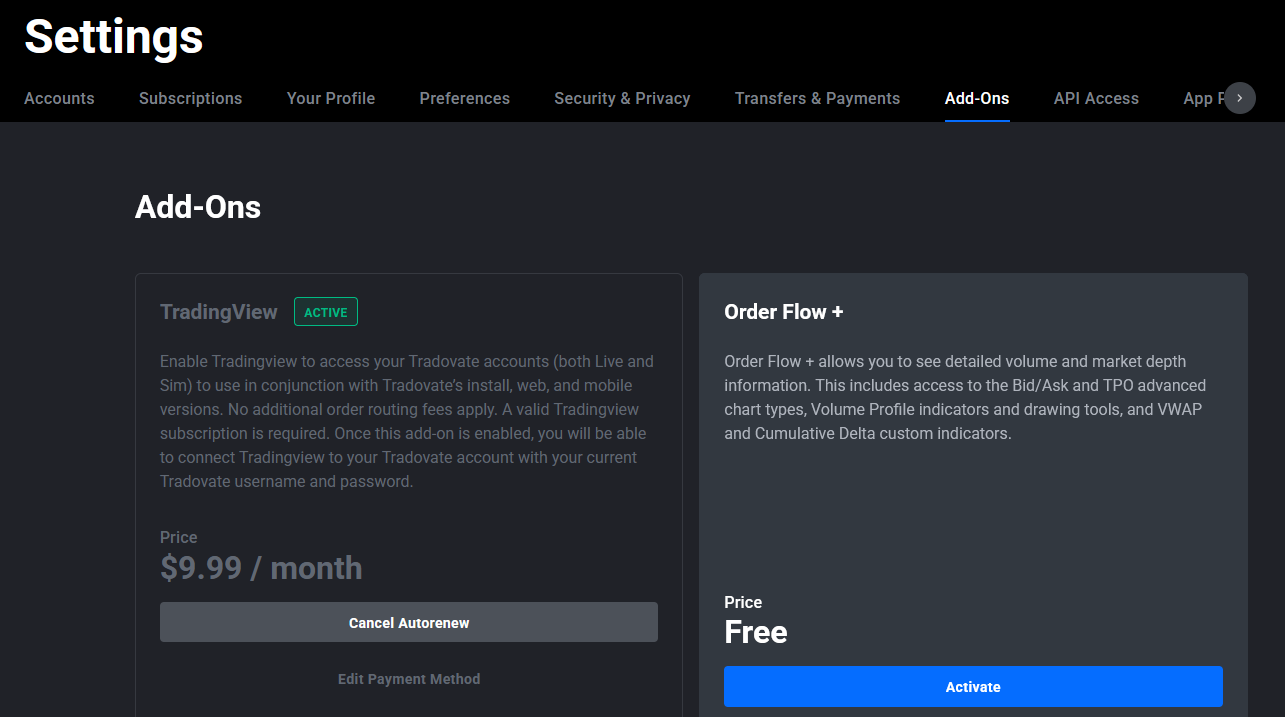Screen dimensions: 1285x717
Task: Go to Your Profile tab
Action: pyautogui.click(x=331, y=98)
